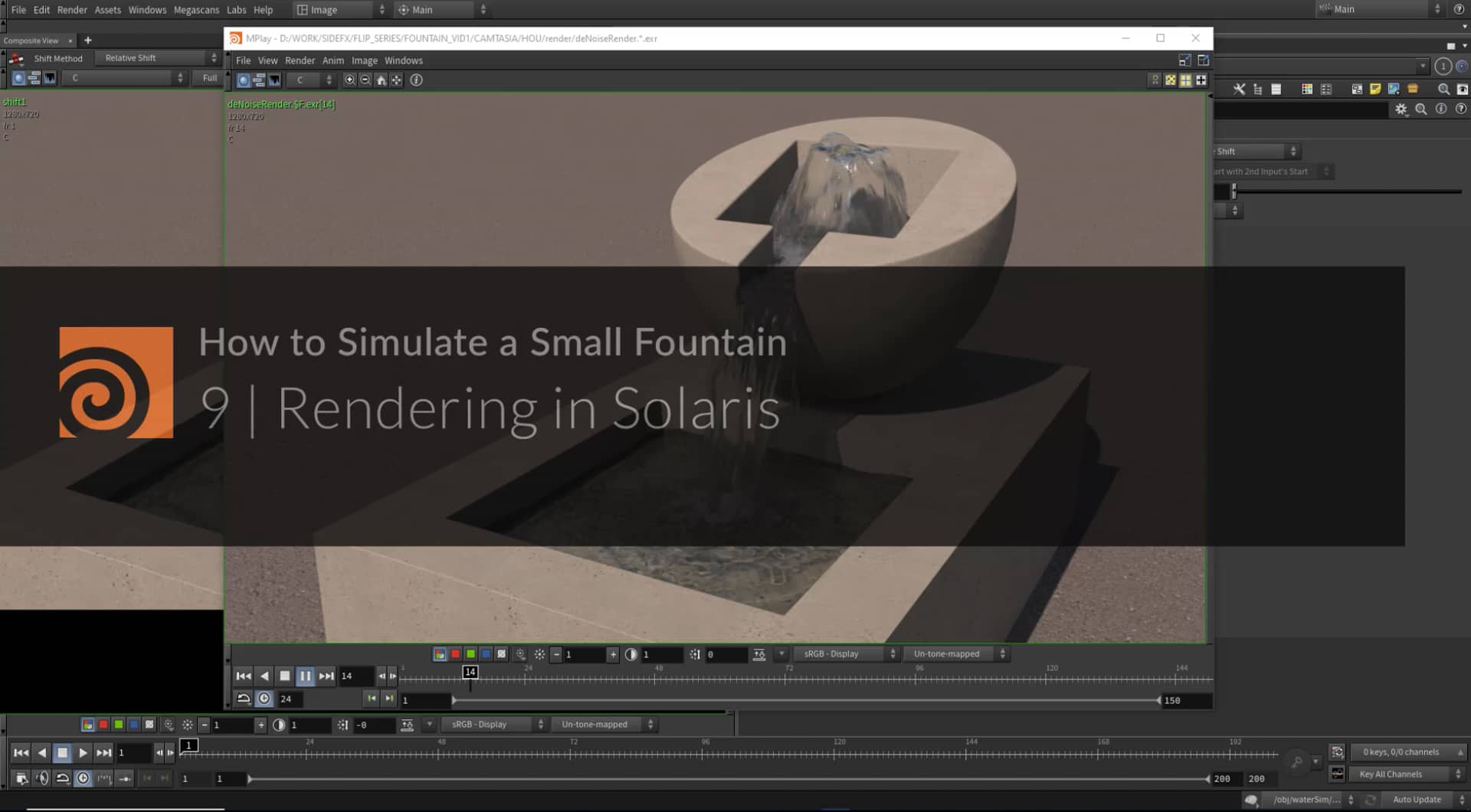1471x812 pixels.
Task: Toggle the green channel display in MPlay
Action: pos(470,654)
